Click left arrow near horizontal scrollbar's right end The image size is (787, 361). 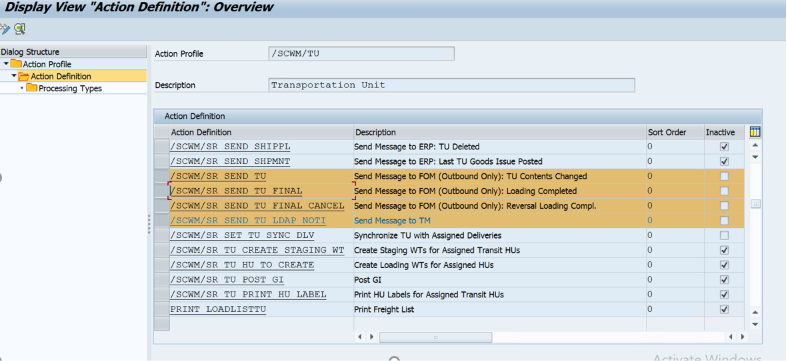pos(730,337)
